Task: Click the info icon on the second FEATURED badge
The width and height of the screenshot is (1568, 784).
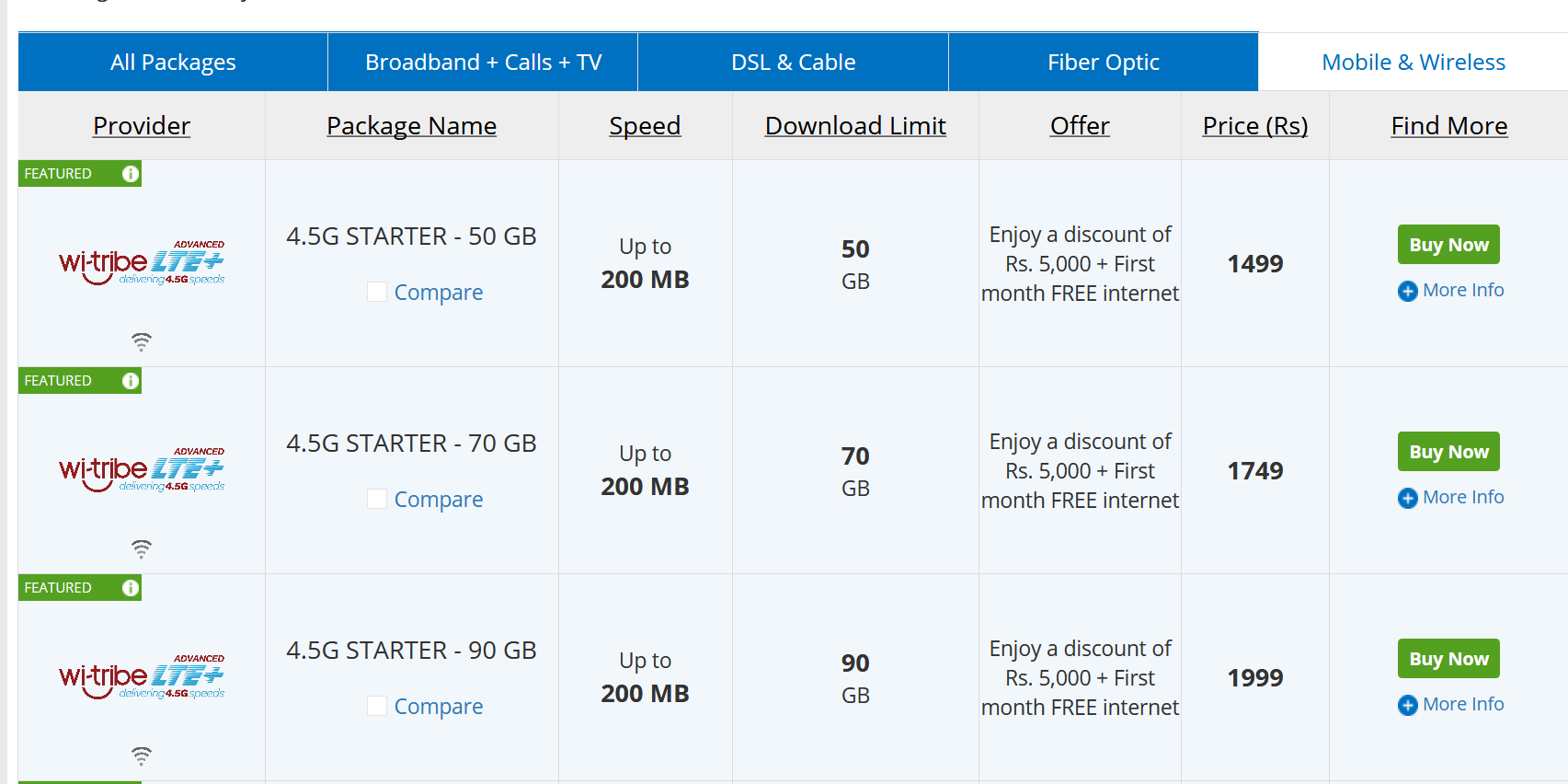Action: 131,381
